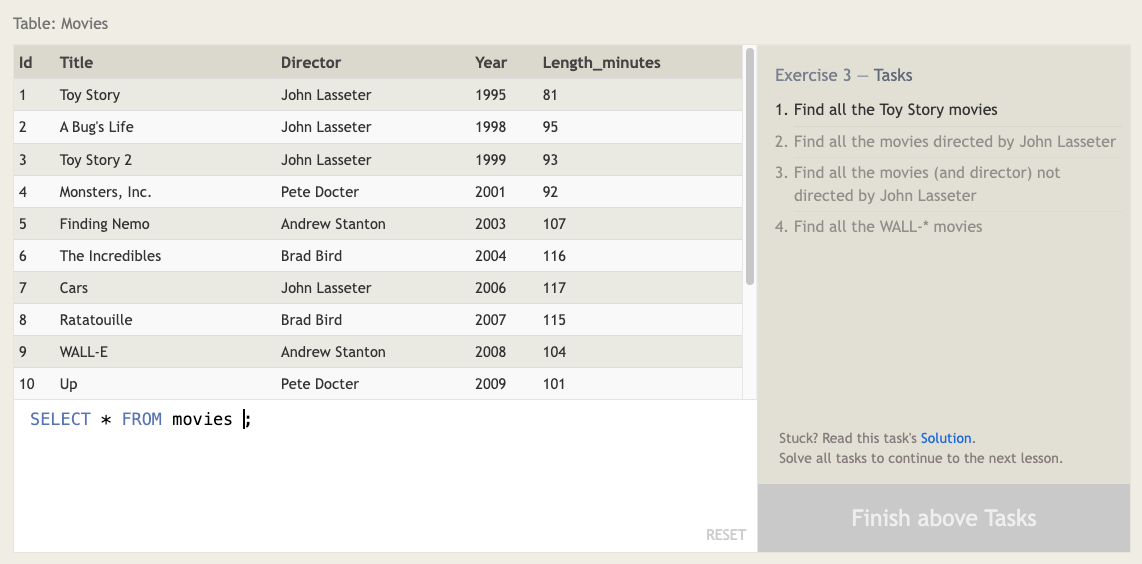This screenshot has width=1142, height=564.
Task: Click the 'Cars' title cell
Action: 74,288
